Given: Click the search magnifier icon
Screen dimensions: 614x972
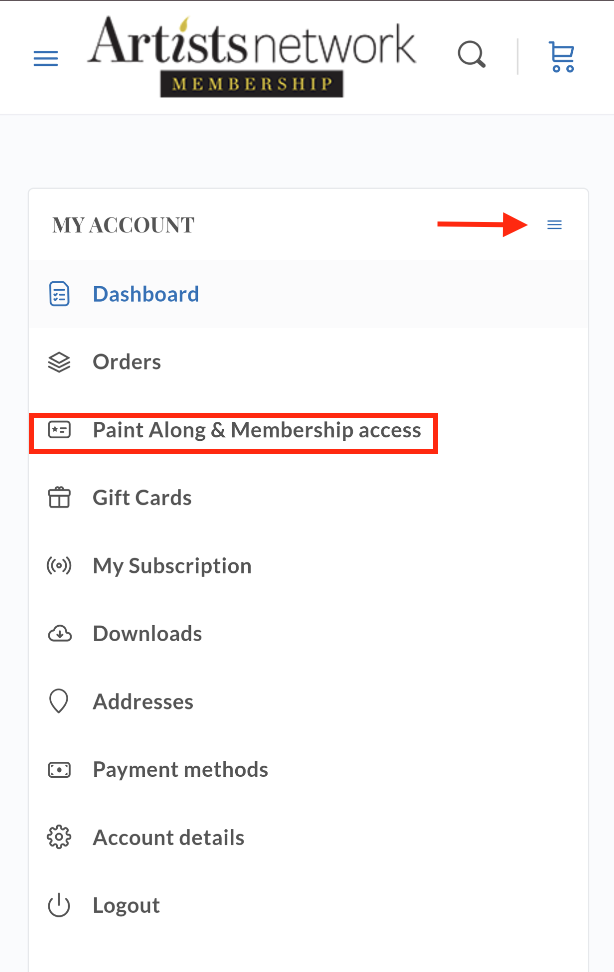Looking at the screenshot, I should [x=471, y=55].
